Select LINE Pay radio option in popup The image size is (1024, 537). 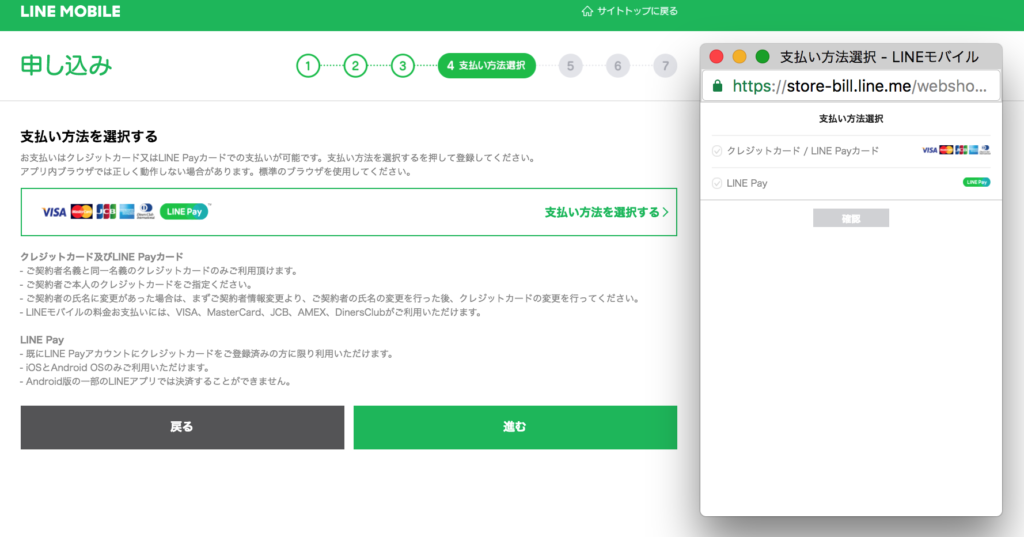(717, 184)
